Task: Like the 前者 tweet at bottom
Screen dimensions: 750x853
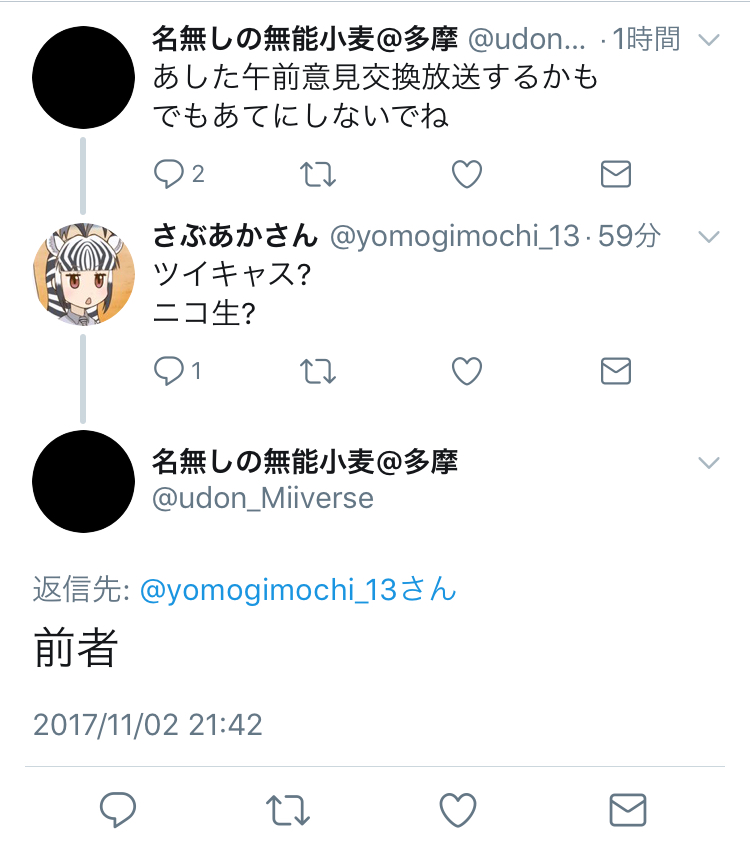Action: click(x=458, y=810)
